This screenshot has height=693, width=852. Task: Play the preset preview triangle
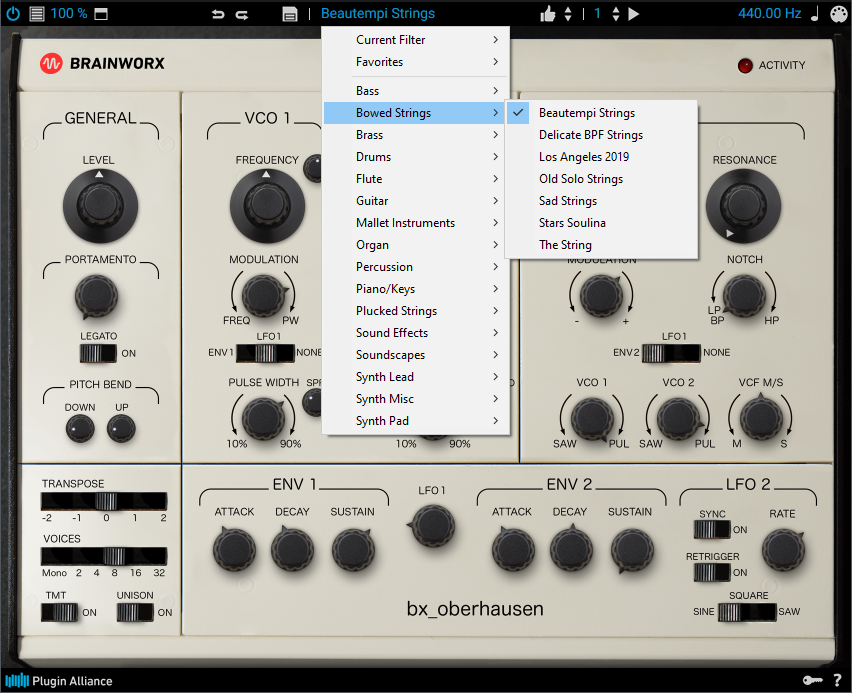point(634,14)
